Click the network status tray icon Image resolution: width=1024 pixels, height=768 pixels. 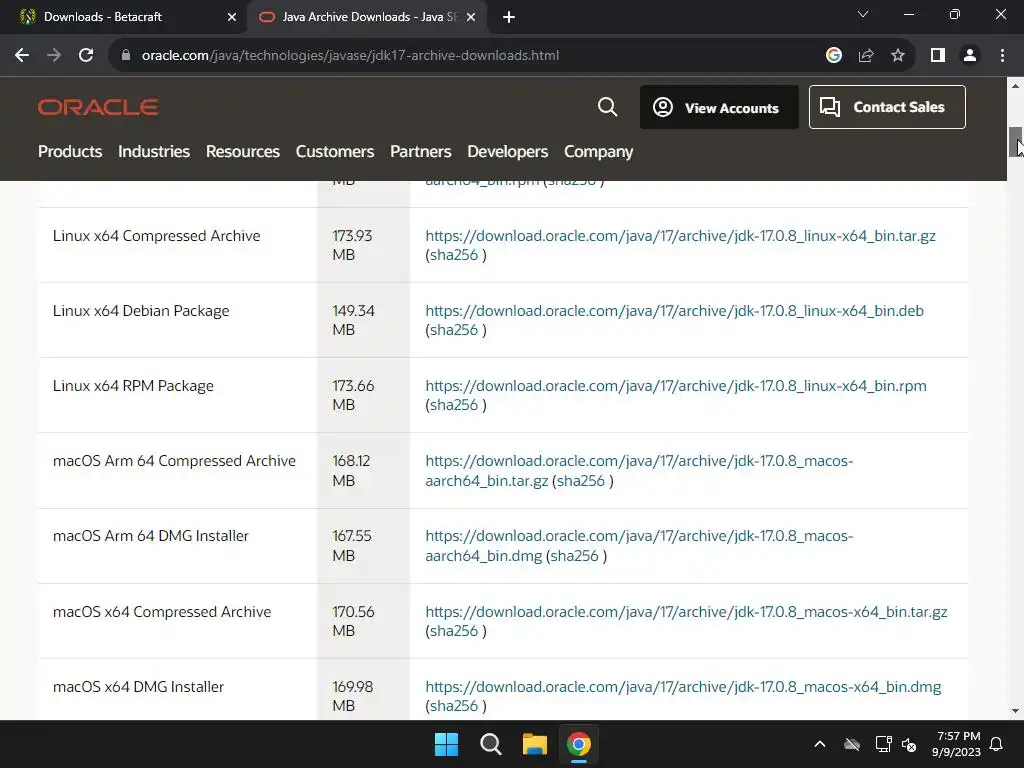click(x=883, y=744)
